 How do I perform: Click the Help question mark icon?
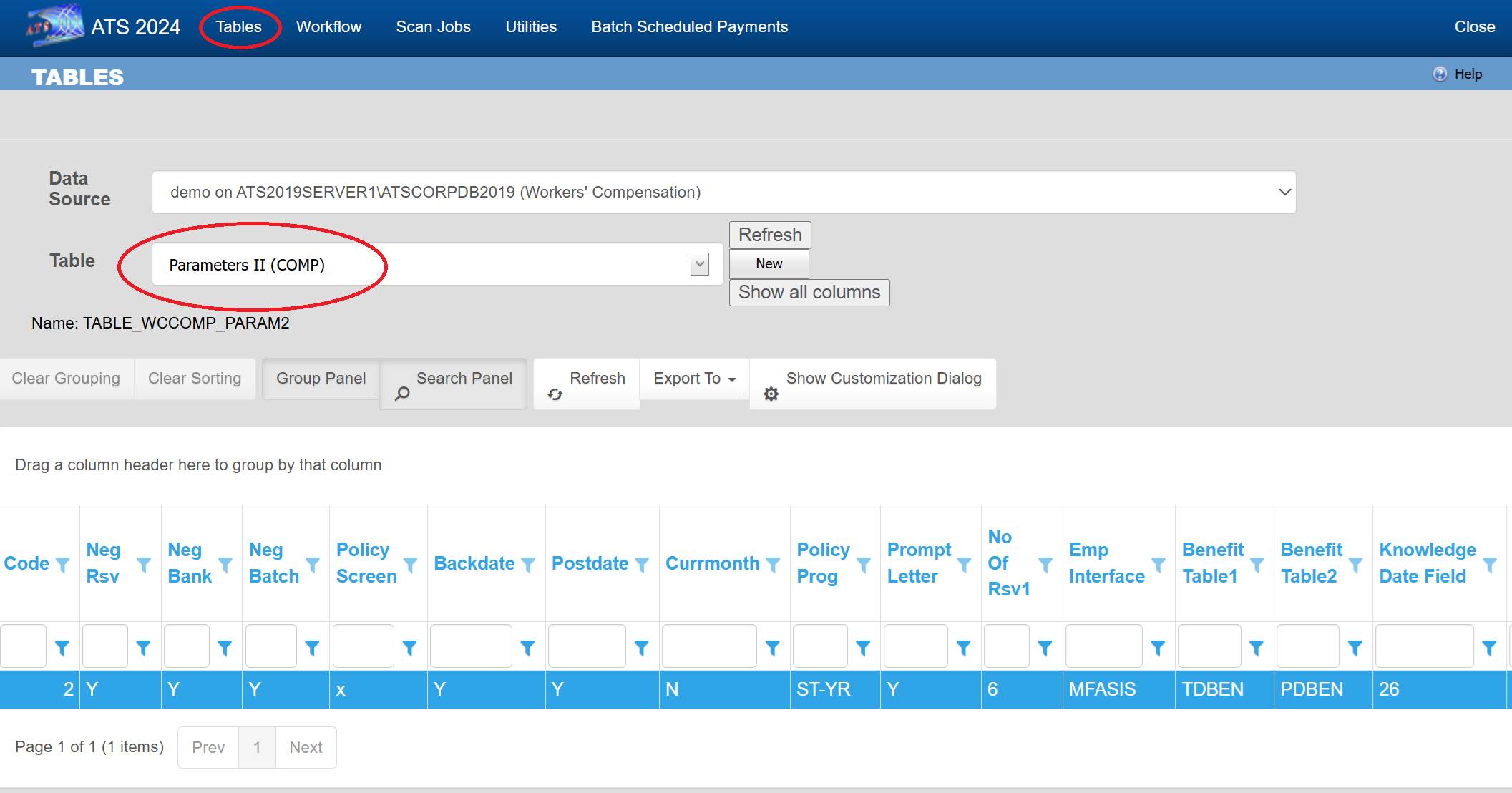tap(1440, 74)
